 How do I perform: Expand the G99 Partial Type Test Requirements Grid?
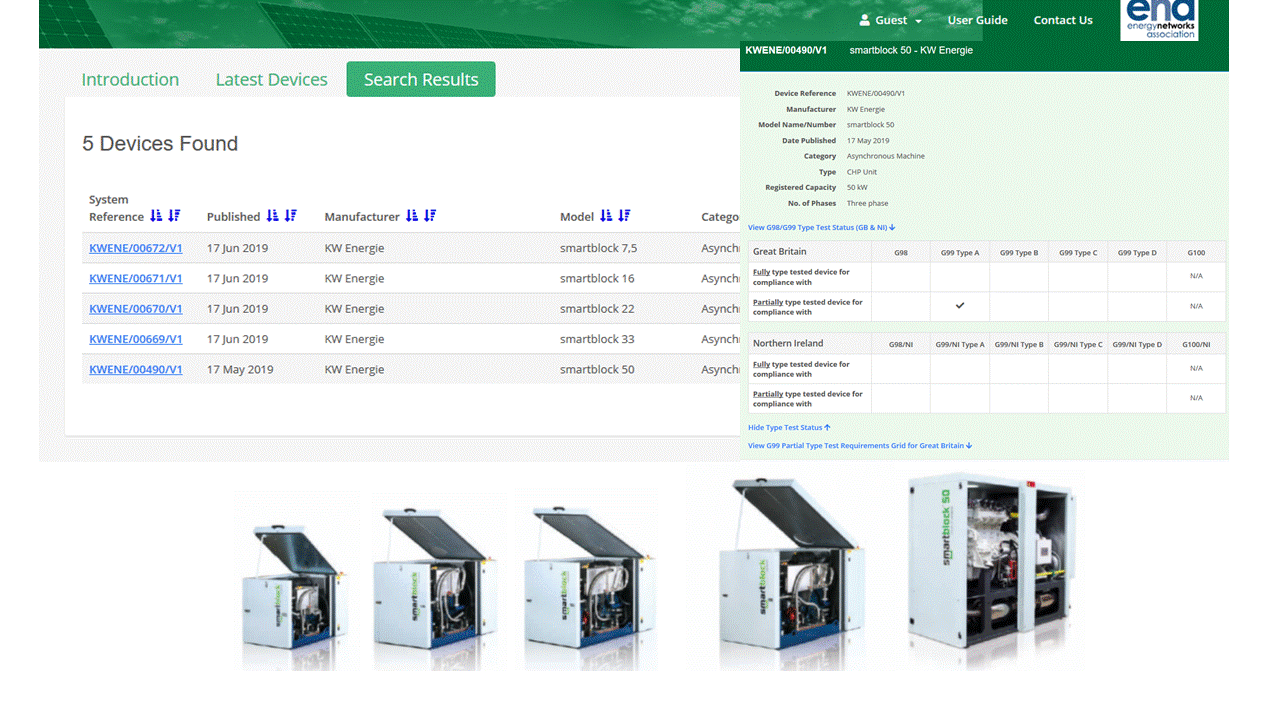(x=859, y=445)
